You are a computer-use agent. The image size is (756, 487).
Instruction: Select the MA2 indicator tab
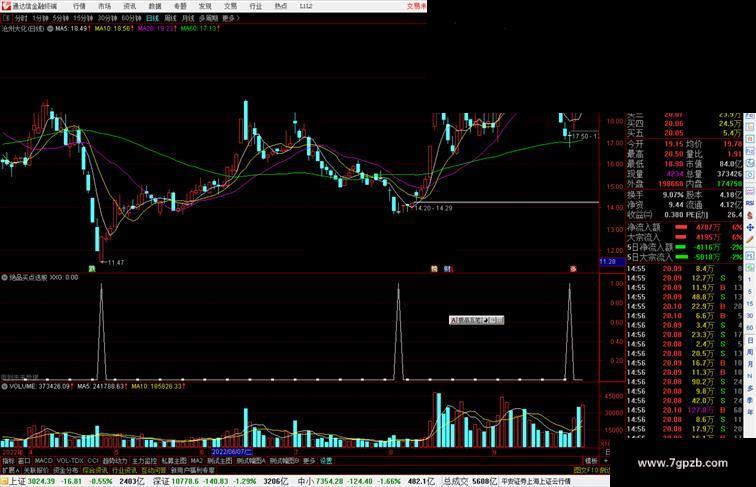196,461
